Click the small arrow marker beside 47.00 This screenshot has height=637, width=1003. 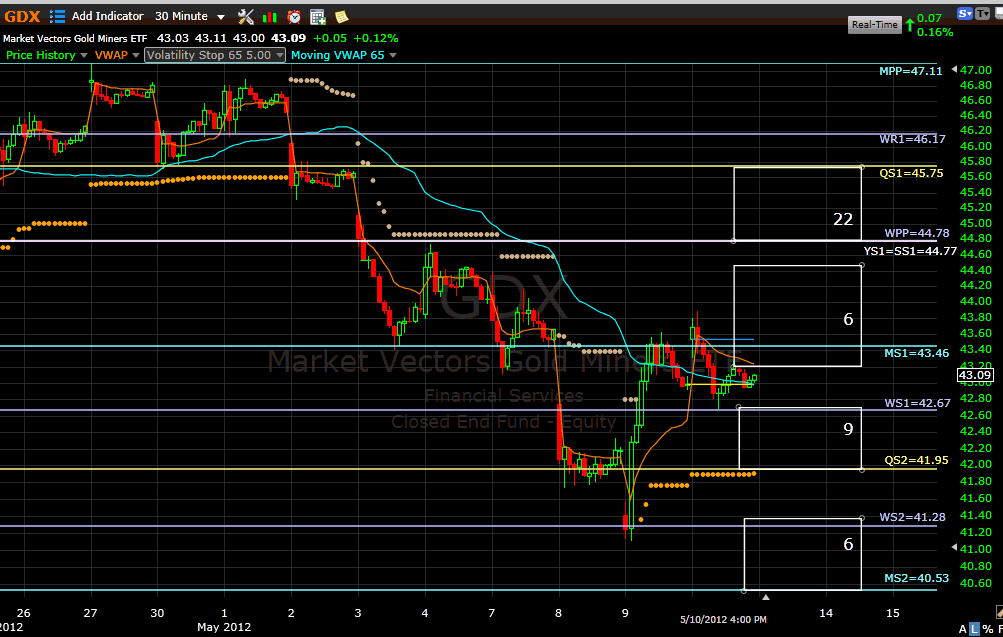(954, 69)
